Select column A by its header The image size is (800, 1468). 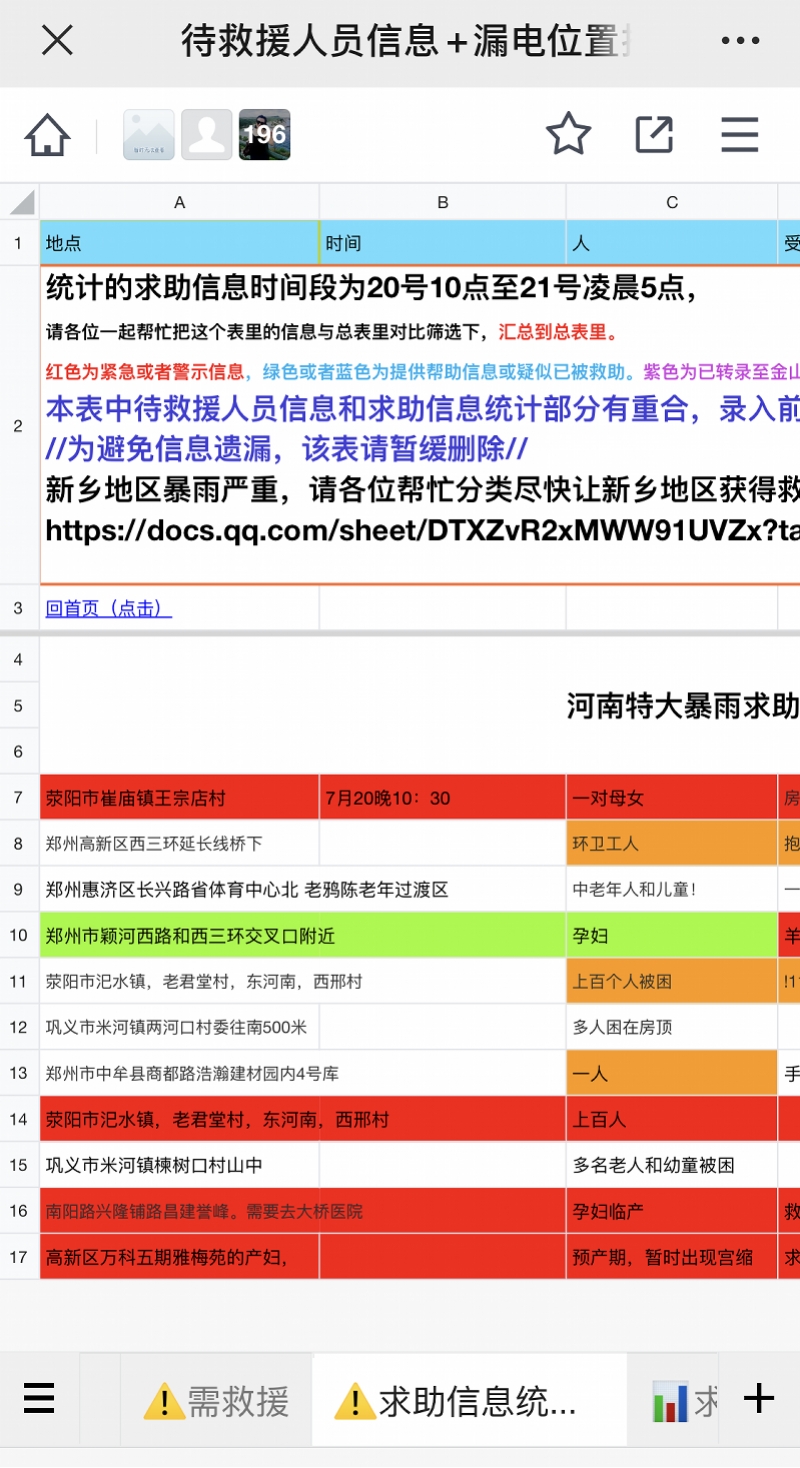[178, 201]
